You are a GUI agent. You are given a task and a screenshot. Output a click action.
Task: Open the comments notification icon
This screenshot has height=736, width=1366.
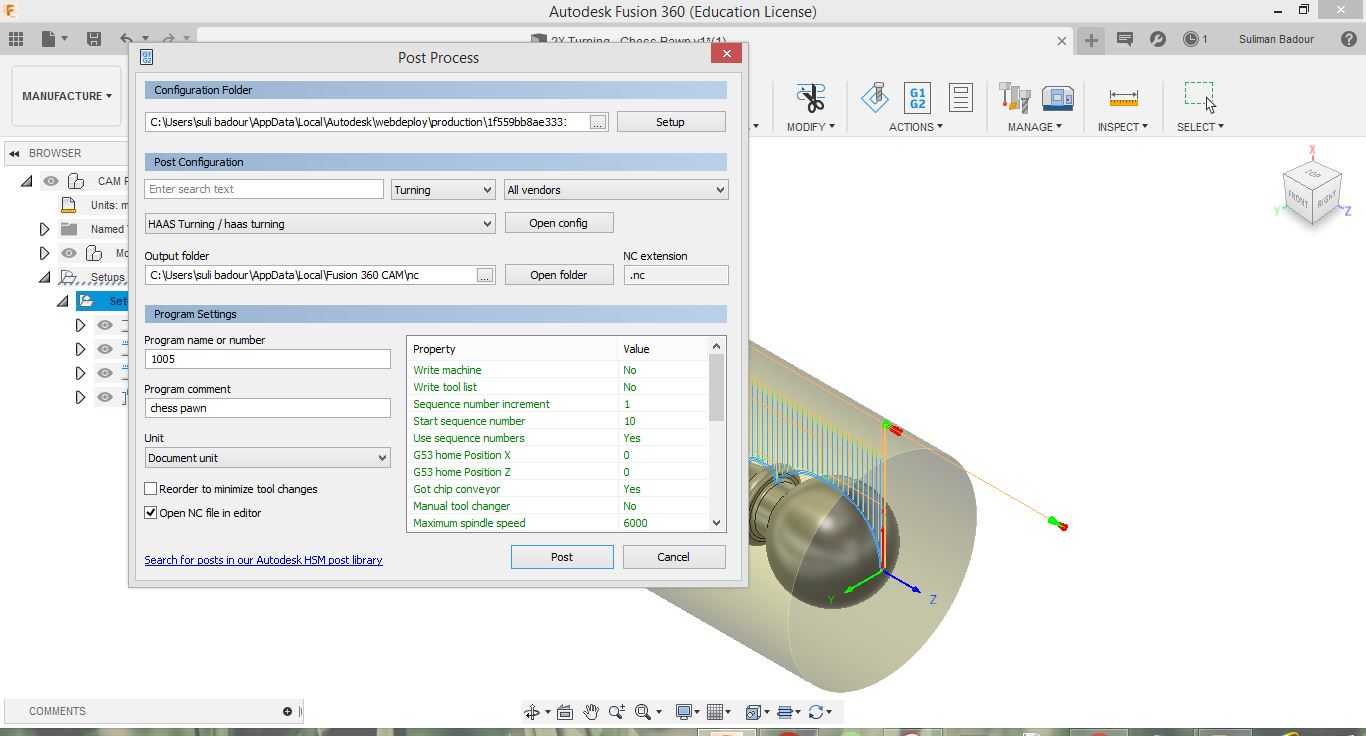click(x=1124, y=39)
